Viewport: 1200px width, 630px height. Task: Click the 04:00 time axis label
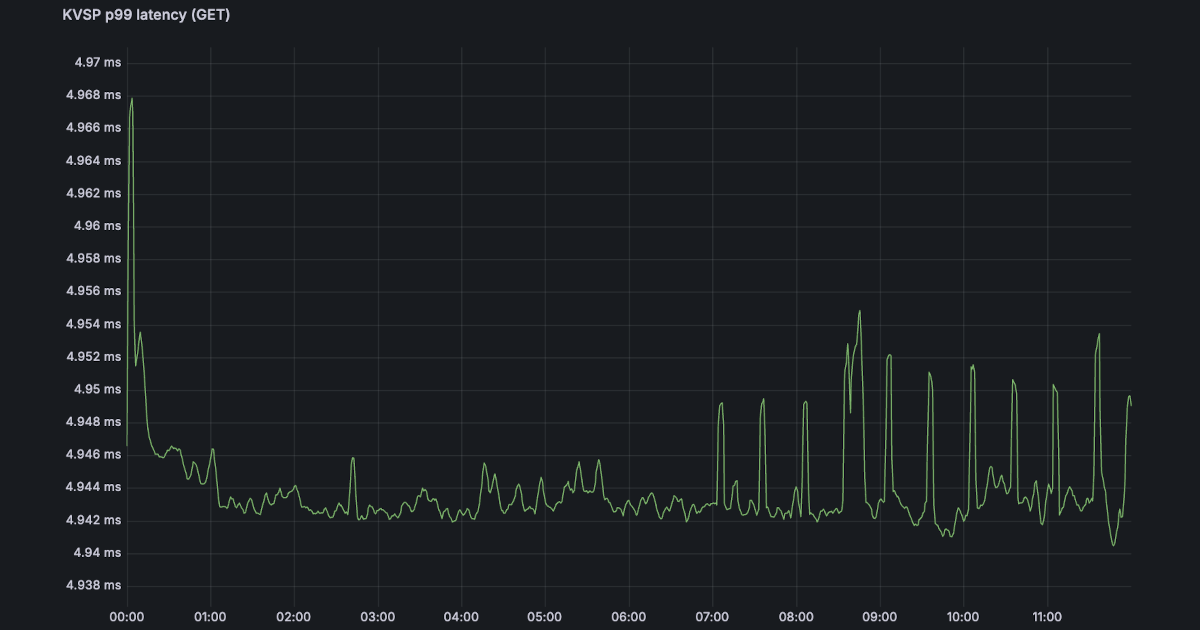coord(461,617)
